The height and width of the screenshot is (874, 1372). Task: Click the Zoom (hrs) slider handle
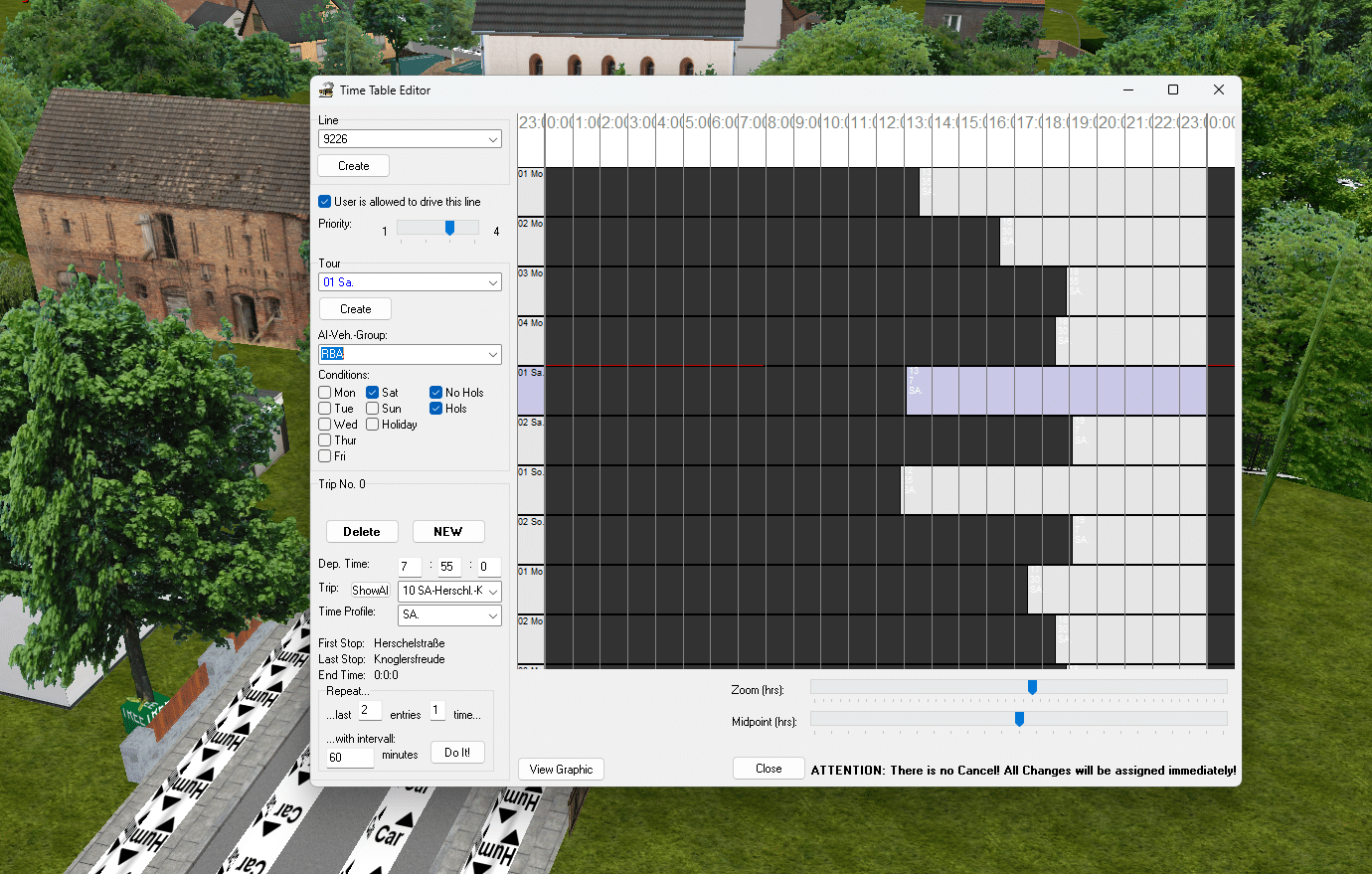pyautogui.click(x=1032, y=687)
